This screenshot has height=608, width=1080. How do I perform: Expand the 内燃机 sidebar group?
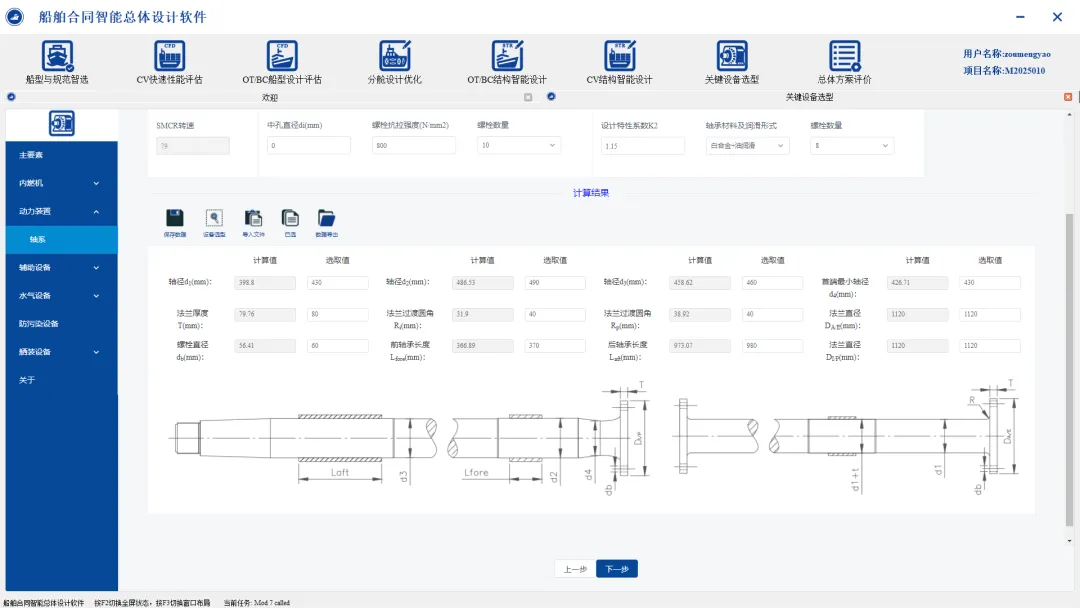pyautogui.click(x=61, y=183)
